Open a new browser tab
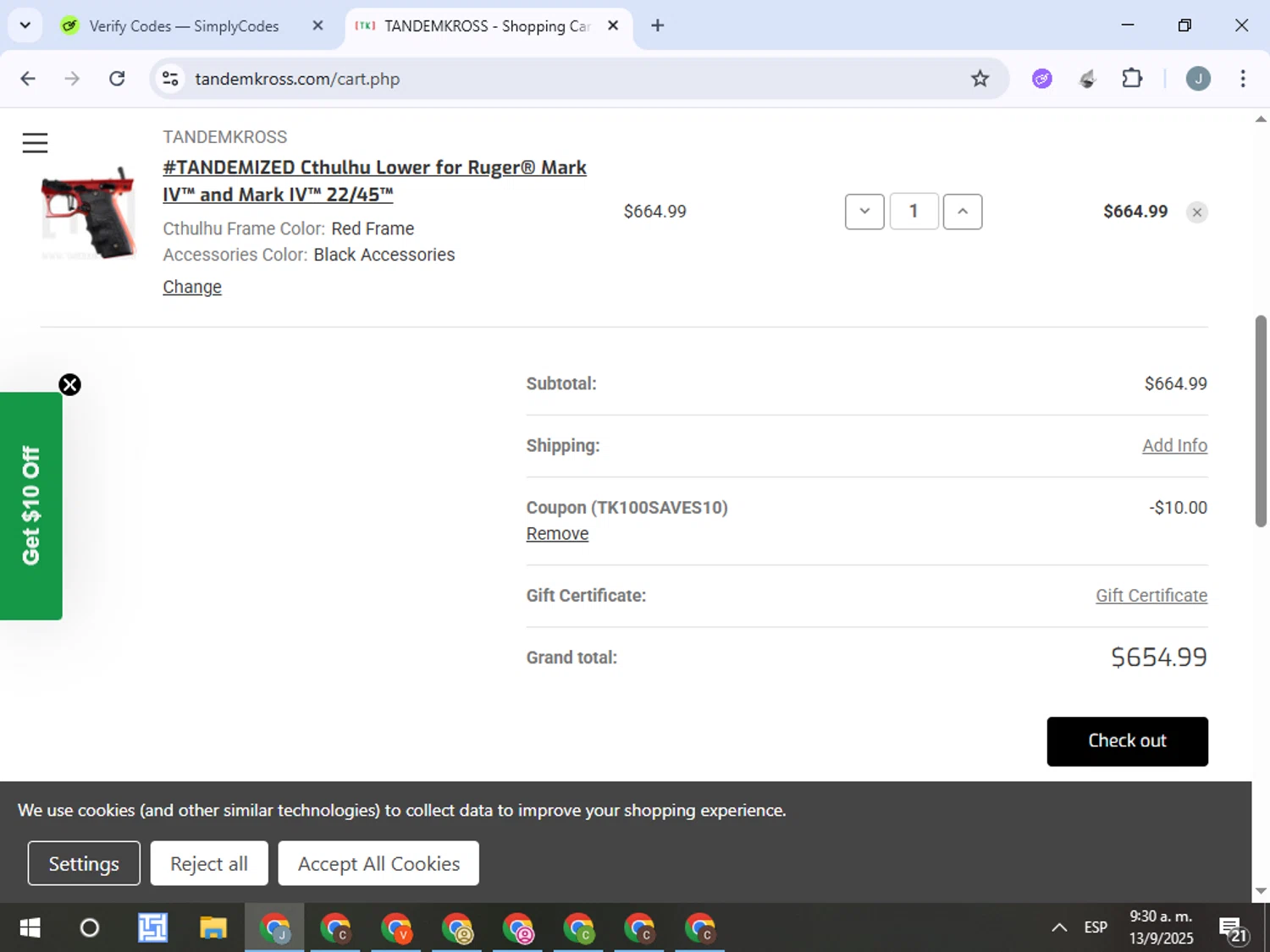The image size is (1270, 952). [657, 25]
